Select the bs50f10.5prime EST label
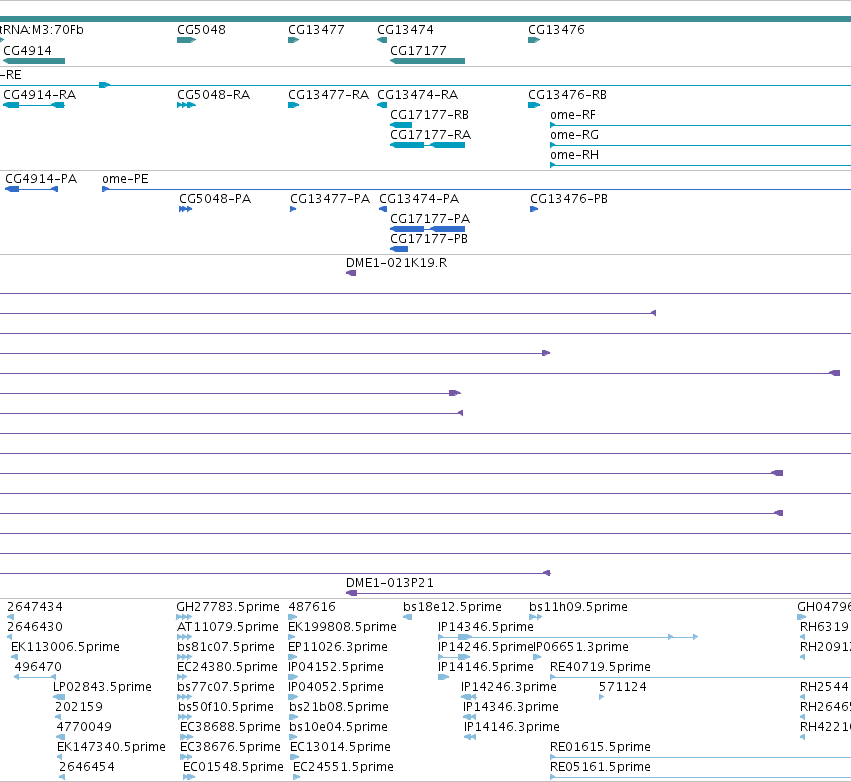 pos(226,707)
